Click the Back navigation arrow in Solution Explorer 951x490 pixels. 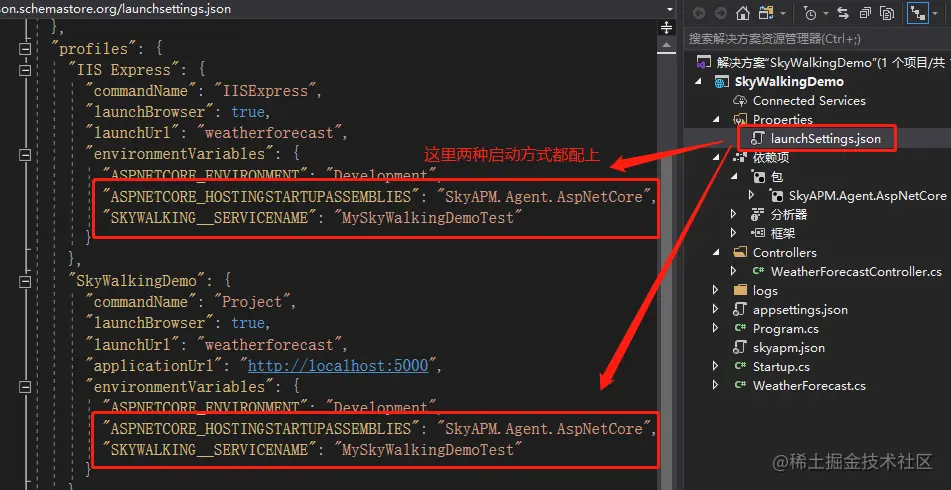coord(699,13)
